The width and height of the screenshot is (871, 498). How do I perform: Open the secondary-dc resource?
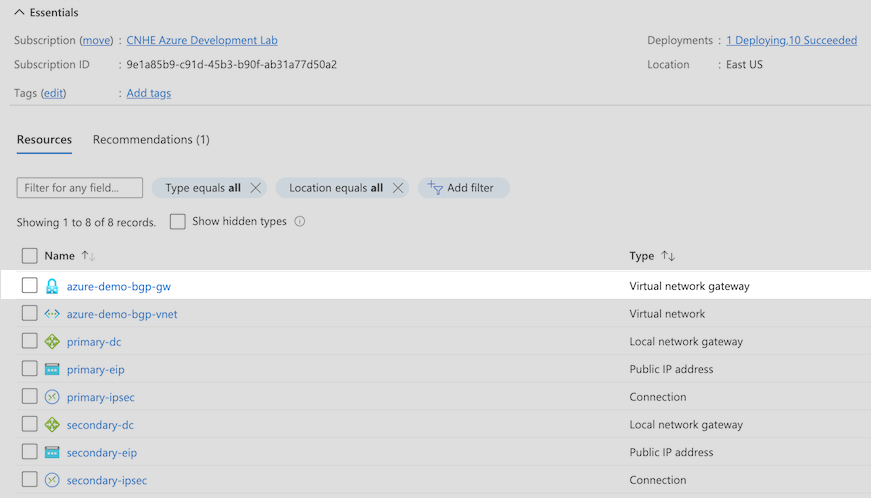(x=100, y=425)
